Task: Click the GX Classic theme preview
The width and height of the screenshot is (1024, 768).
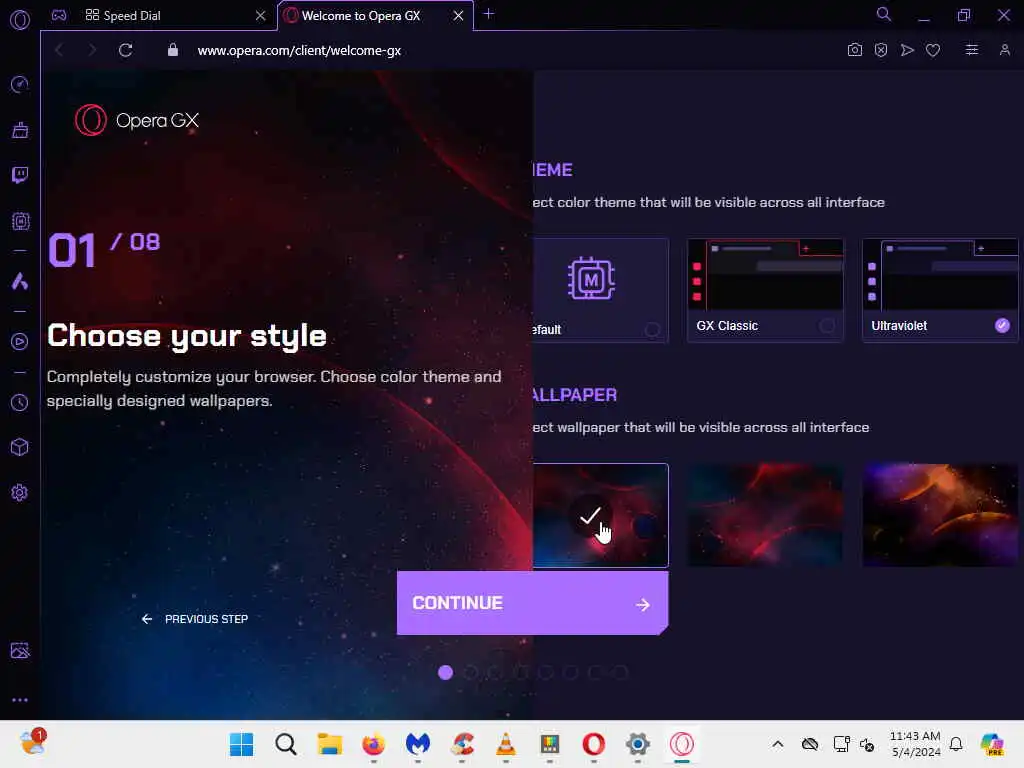Action: (765, 274)
